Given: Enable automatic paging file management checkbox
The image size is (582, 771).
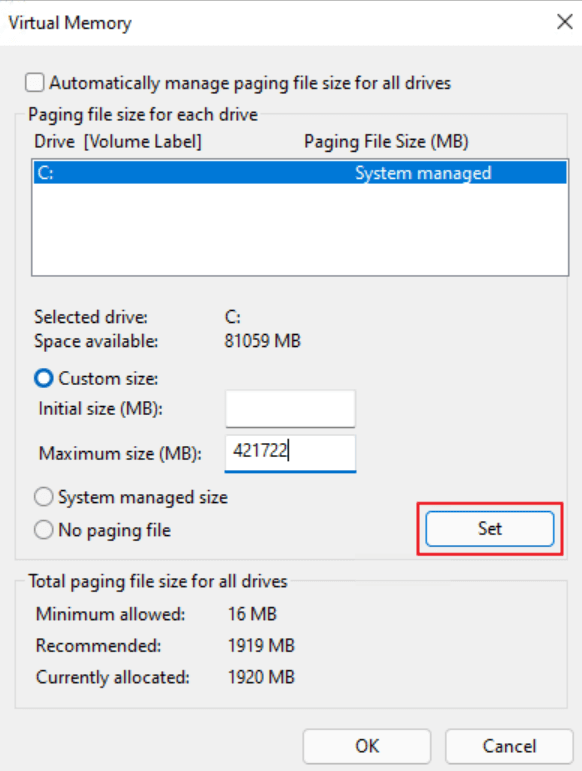Looking at the screenshot, I should tap(35, 83).
